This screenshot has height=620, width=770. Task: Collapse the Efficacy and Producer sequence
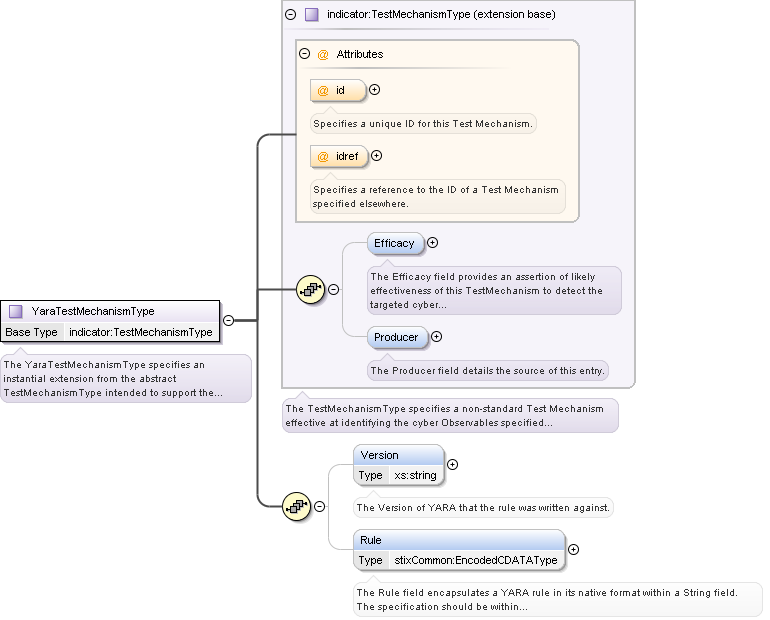[333, 290]
